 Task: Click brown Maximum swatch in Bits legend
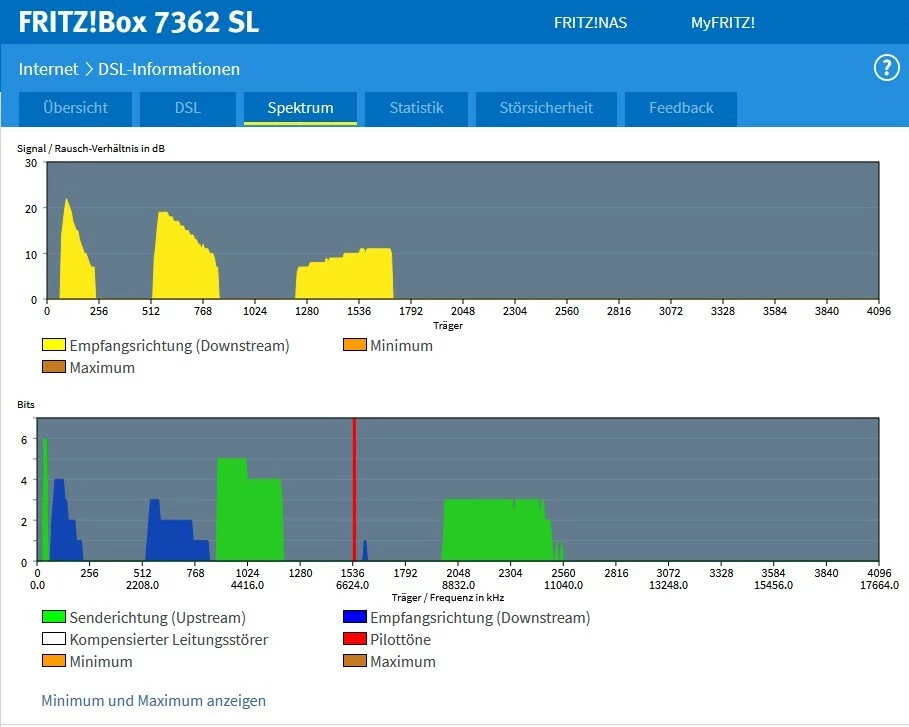[x=354, y=661]
